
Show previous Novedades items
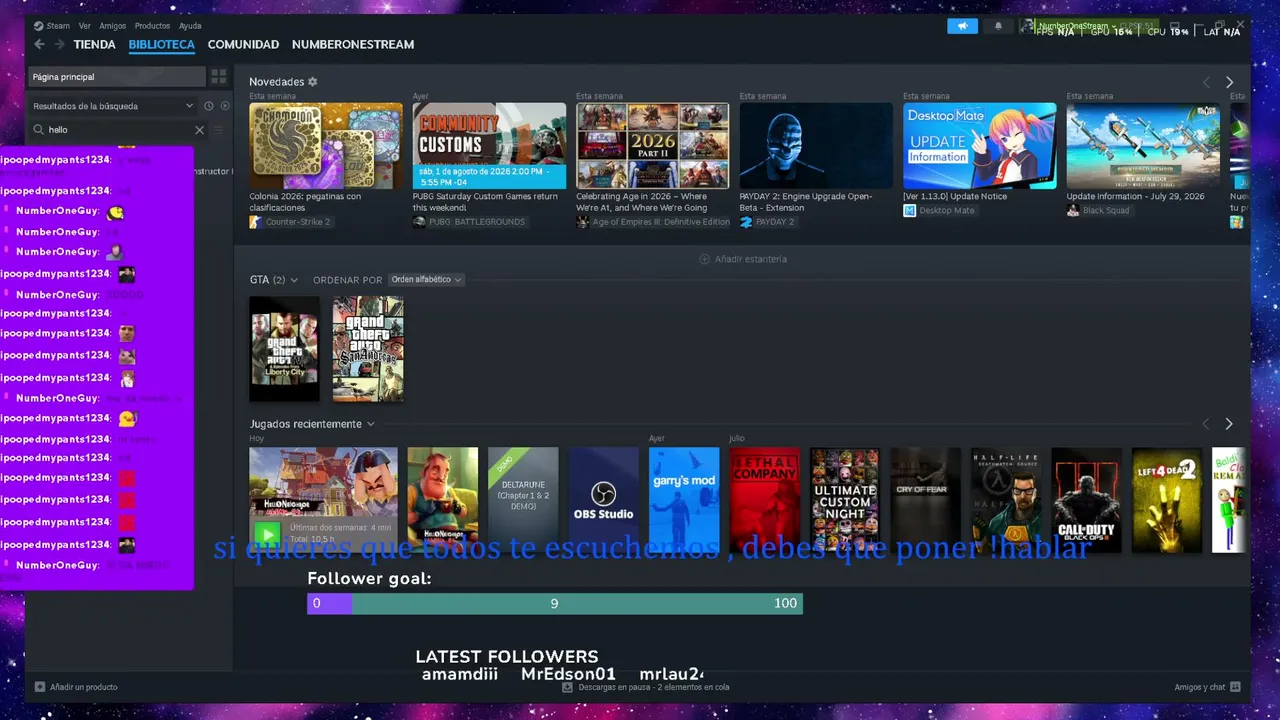pos(1206,82)
